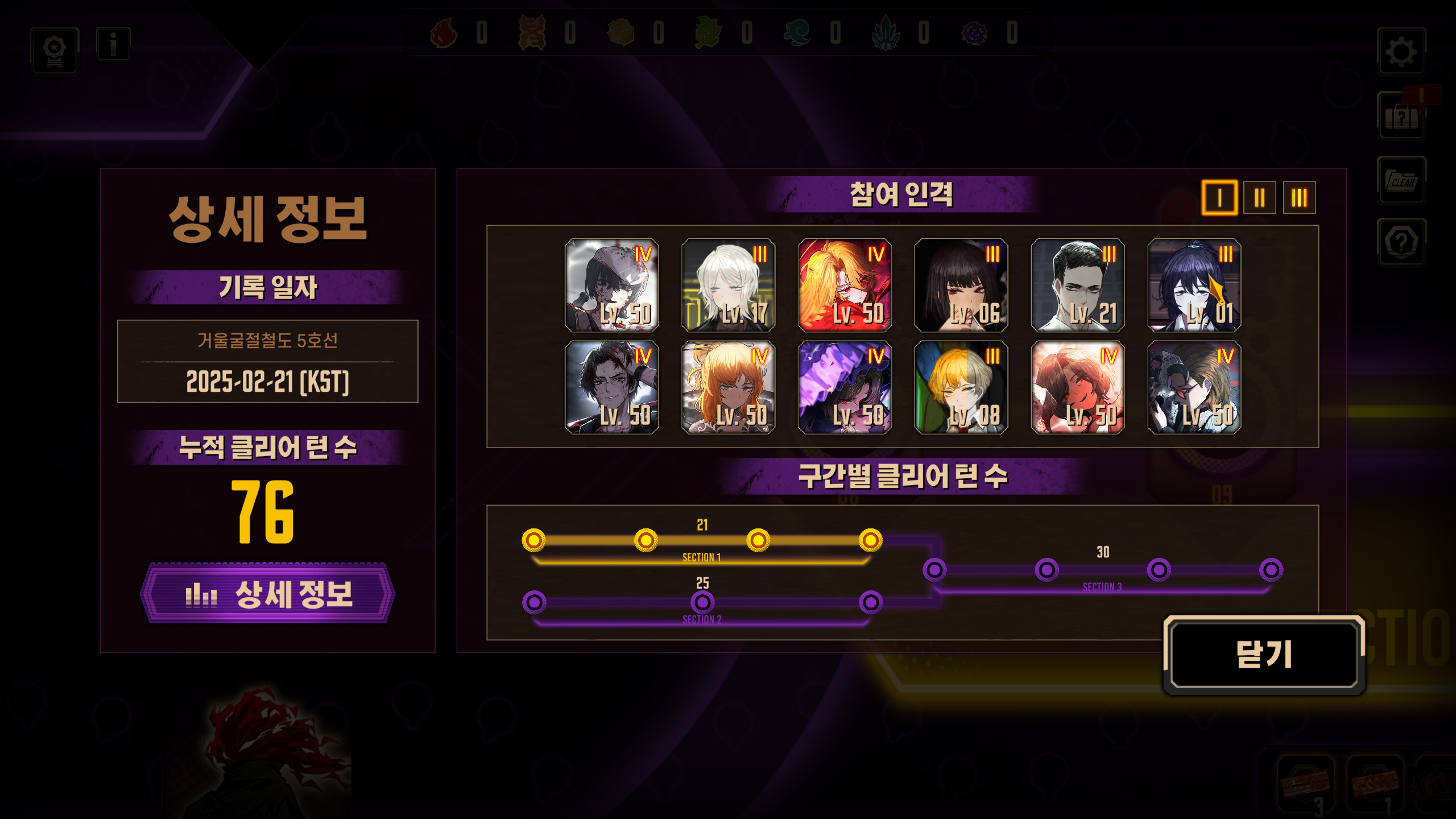
Task: Click the Lv. 06 dark-haired identity portrait
Action: click(x=961, y=285)
